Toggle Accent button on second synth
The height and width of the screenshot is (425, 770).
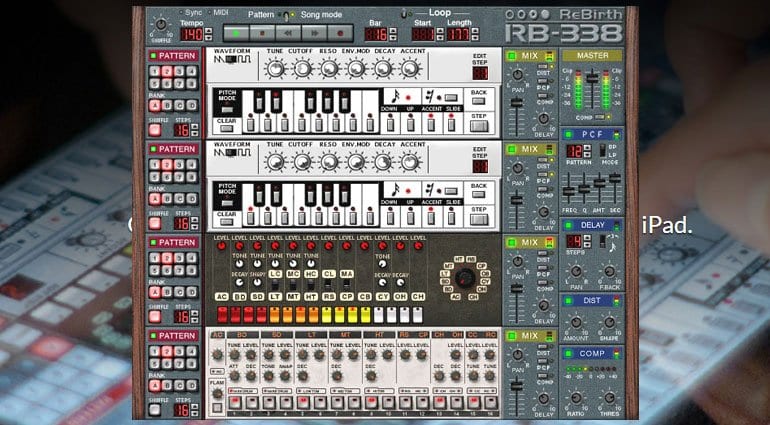pos(431,217)
